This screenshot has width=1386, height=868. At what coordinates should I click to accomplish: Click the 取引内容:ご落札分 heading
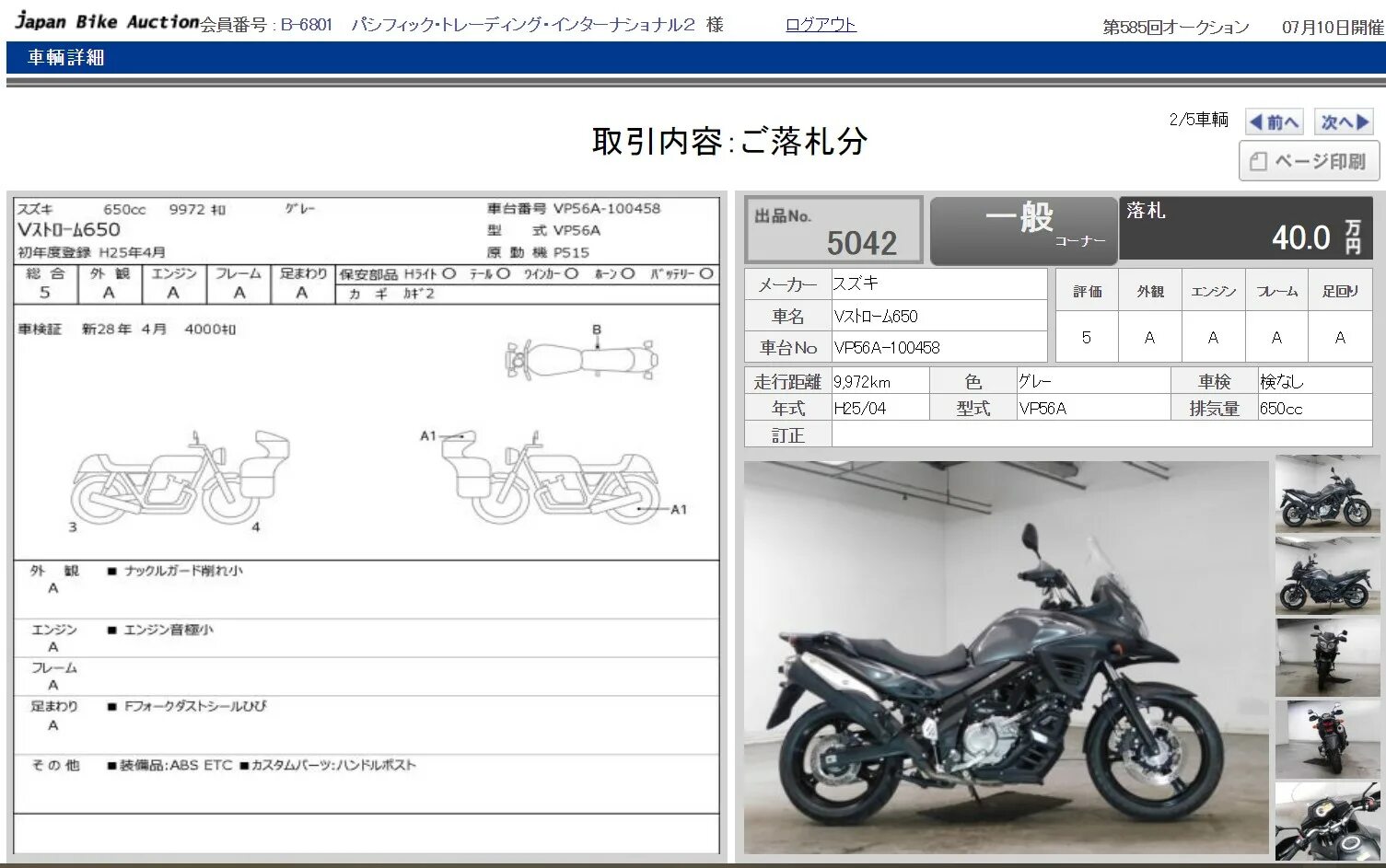(729, 141)
